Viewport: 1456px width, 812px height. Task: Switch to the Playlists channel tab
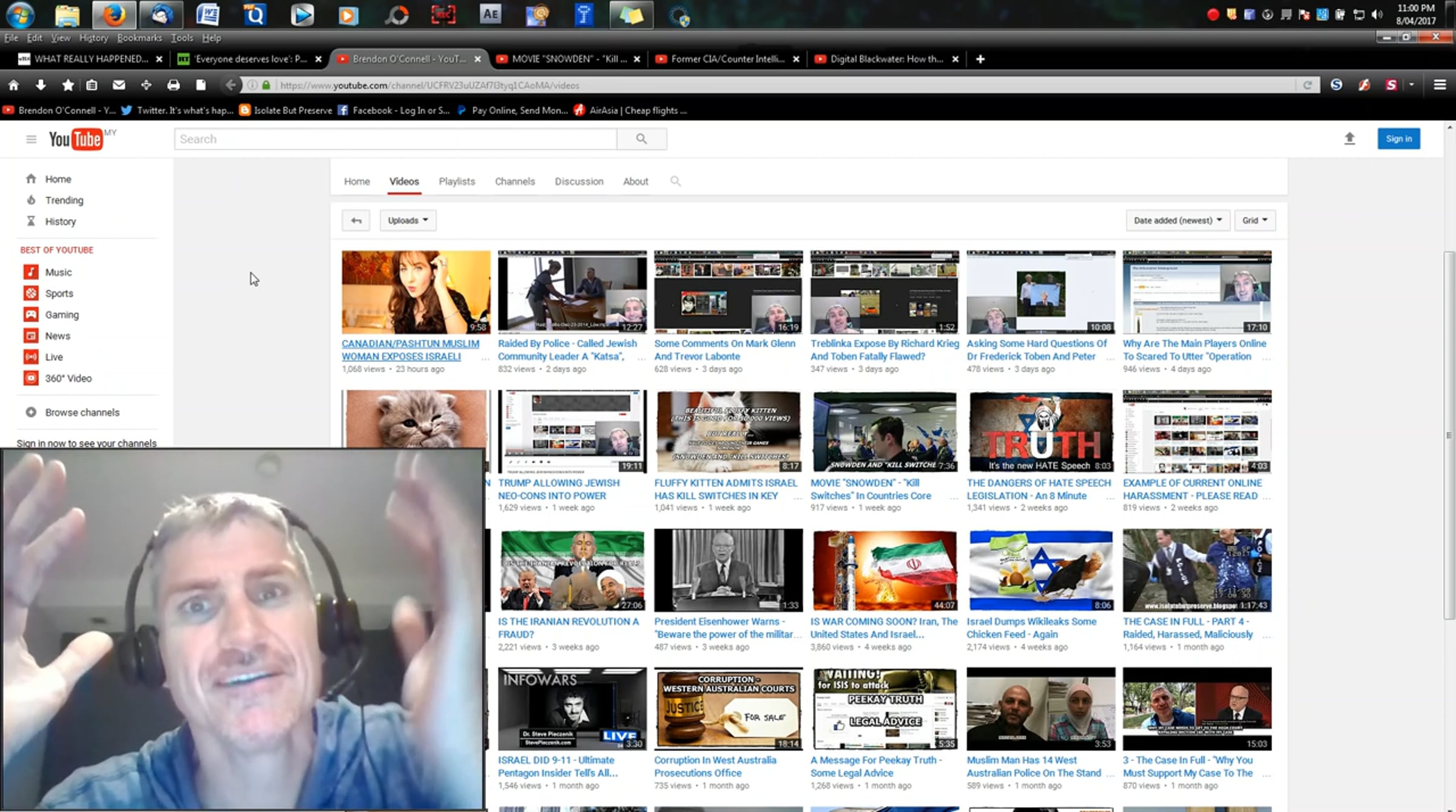tap(457, 181)
